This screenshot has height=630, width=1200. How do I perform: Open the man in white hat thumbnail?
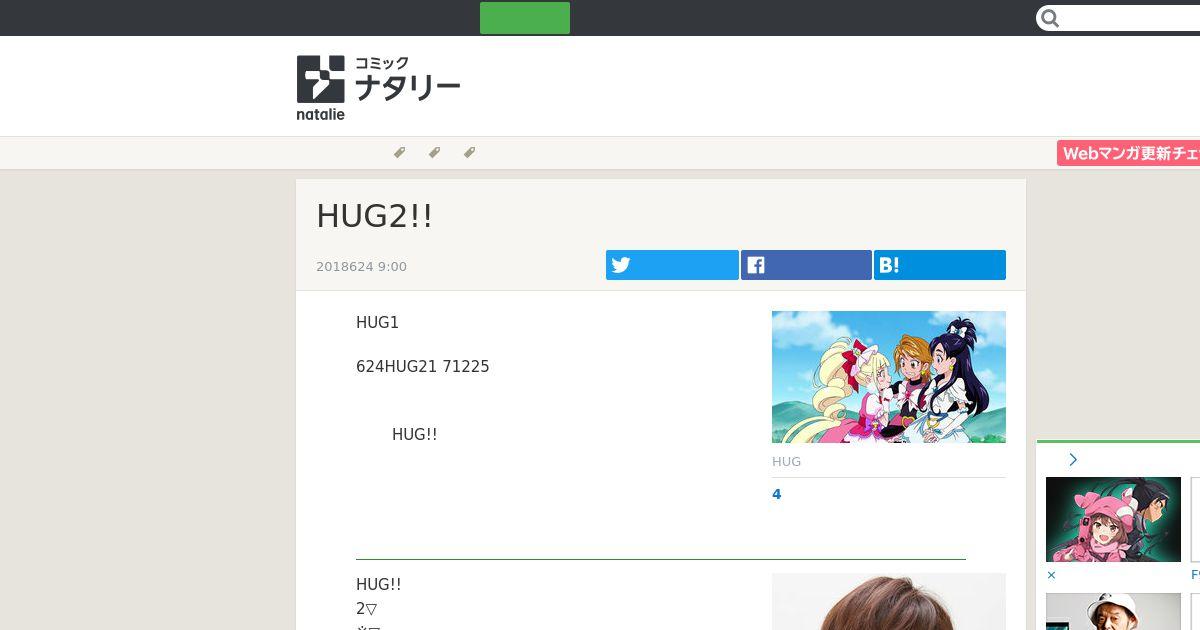click(1113, 611)
